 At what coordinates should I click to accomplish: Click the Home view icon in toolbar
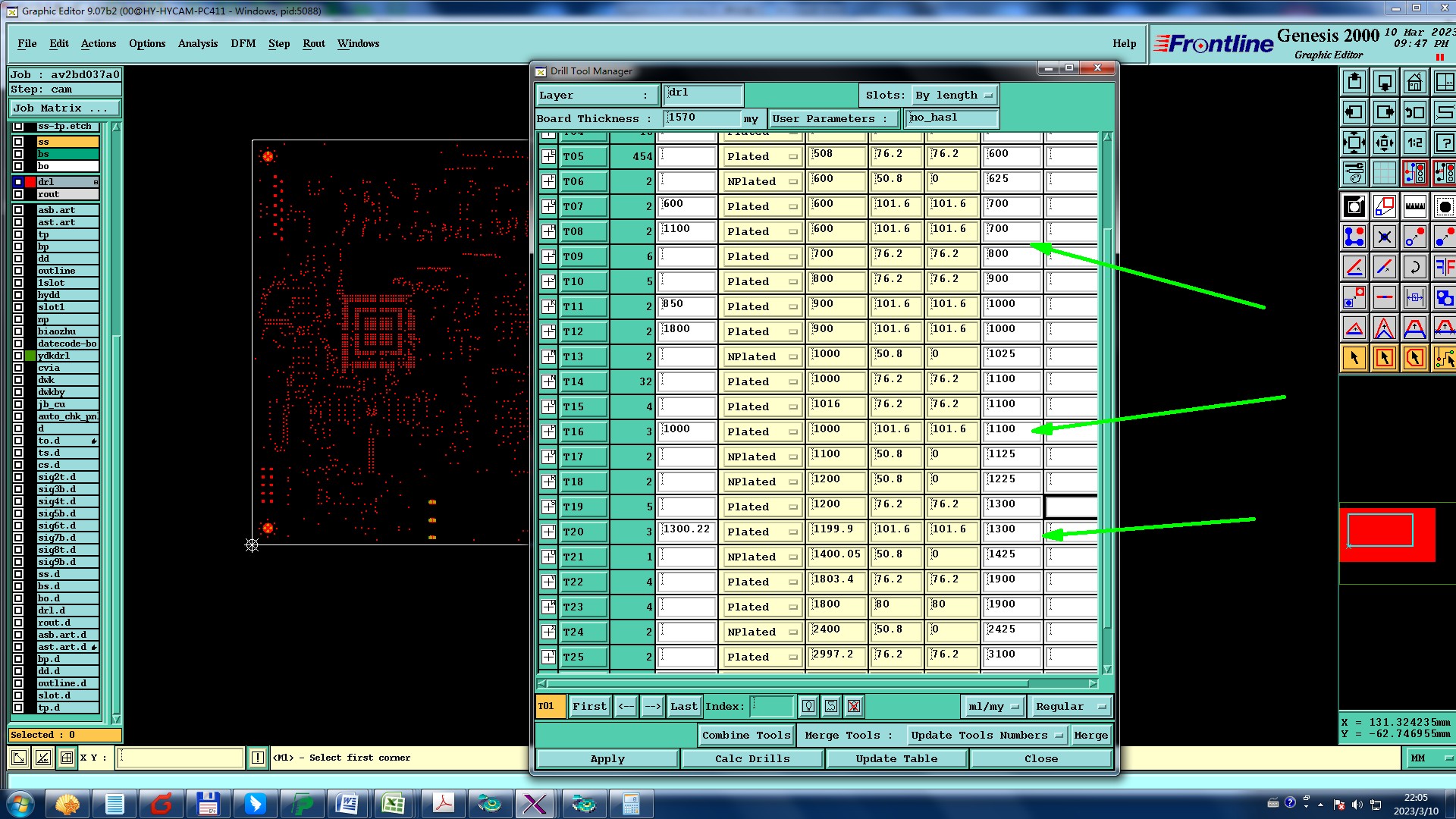click(x=1414, y=82)
